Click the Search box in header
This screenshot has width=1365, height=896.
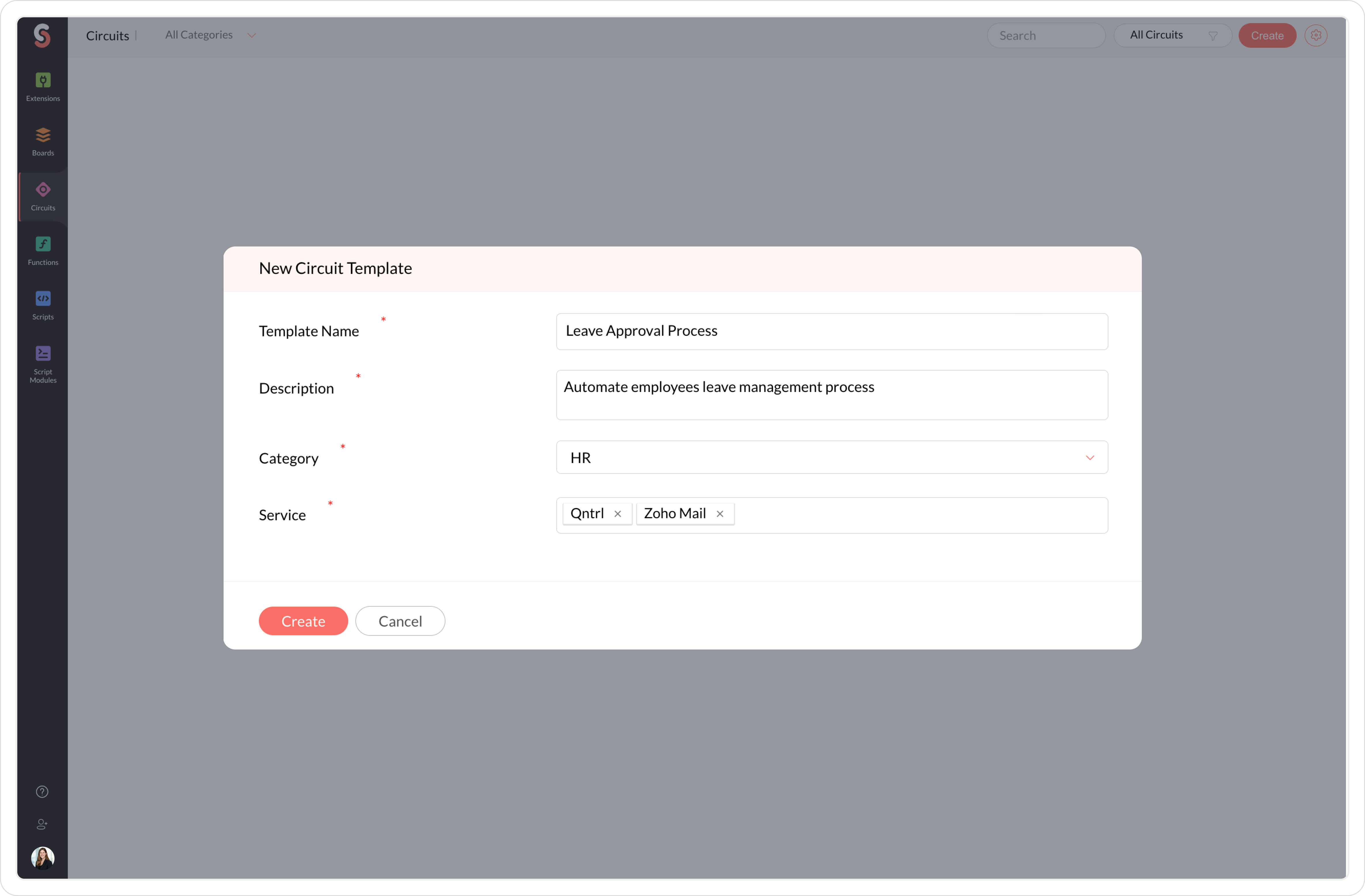(1046, 35)
